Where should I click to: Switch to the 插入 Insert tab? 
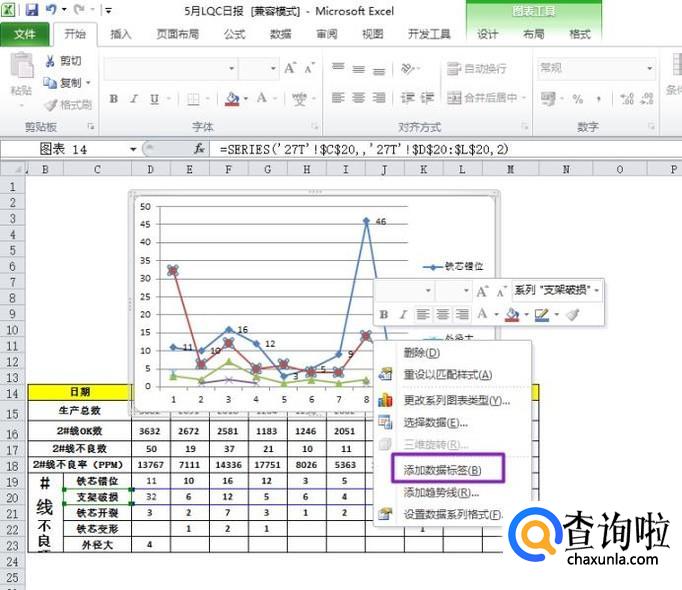point(120,34)
